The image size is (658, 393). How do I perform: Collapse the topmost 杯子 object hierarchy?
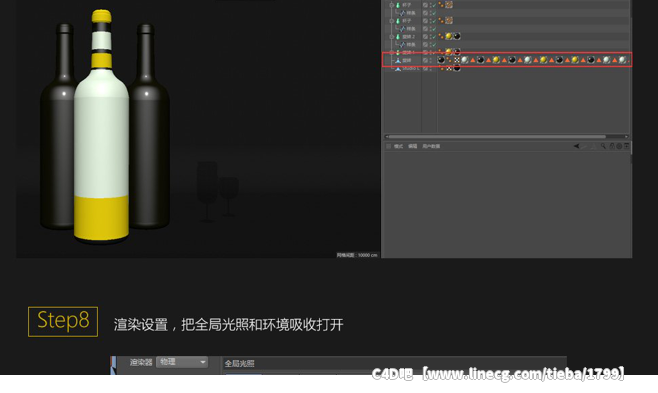tap(391, 5)
